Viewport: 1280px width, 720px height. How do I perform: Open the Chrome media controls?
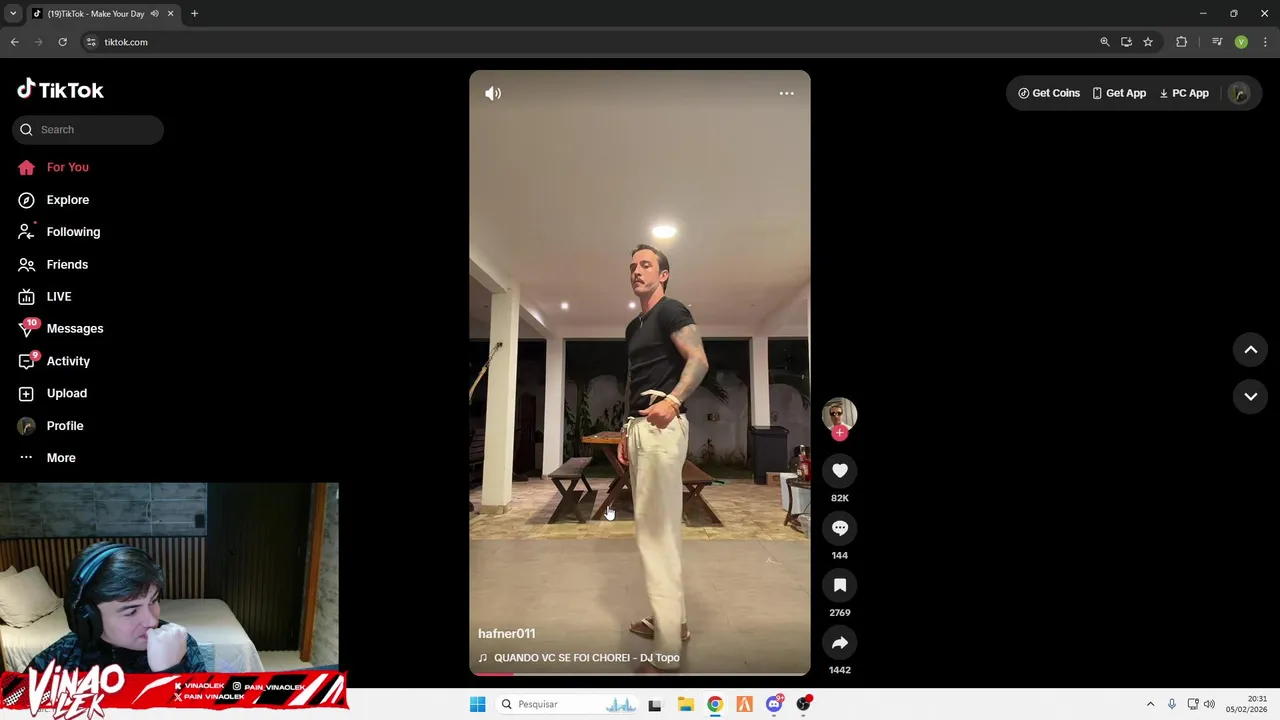[1217, 42]
